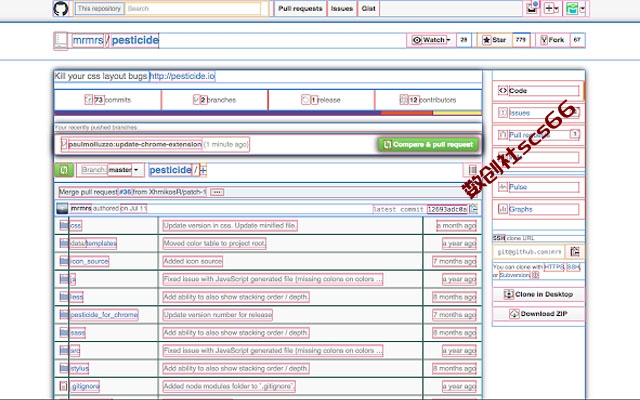Open the plus create-new dropdown
Image resolution: width=640 pixels, height=400 pixels.
pyautogui.click(x=551, y=8)
